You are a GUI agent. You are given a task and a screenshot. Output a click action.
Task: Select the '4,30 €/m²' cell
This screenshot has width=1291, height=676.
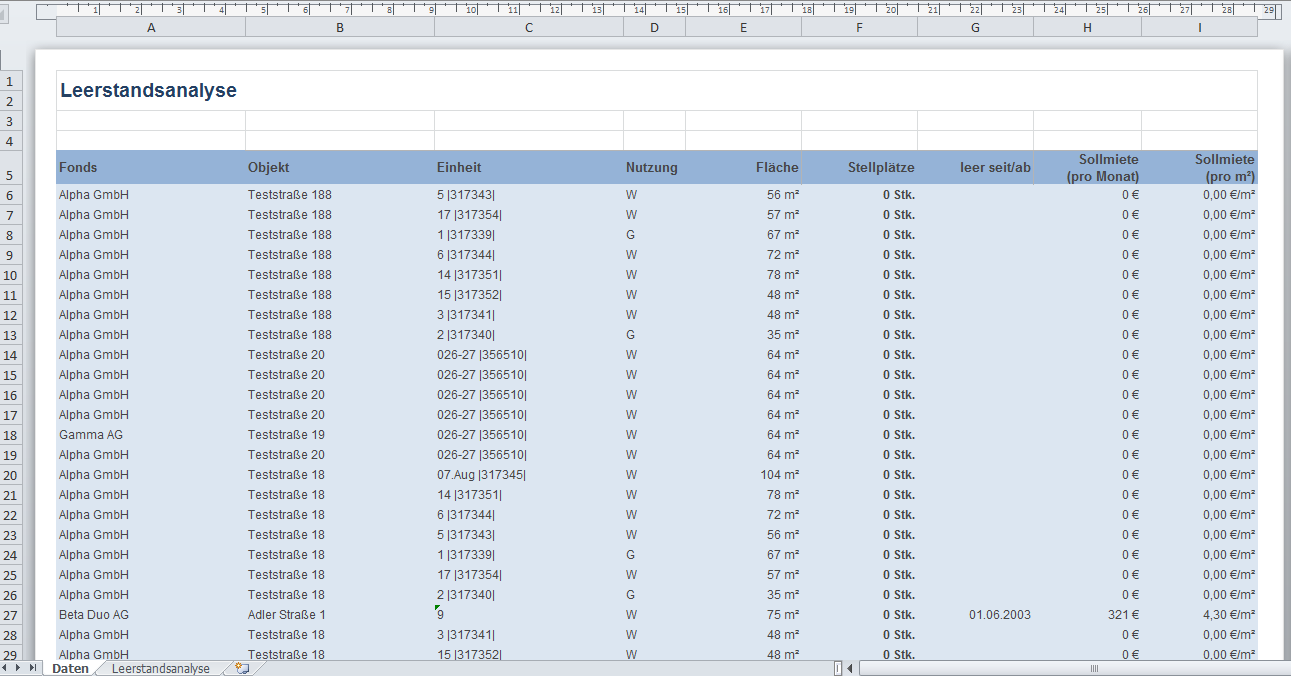coord(1200,615)
